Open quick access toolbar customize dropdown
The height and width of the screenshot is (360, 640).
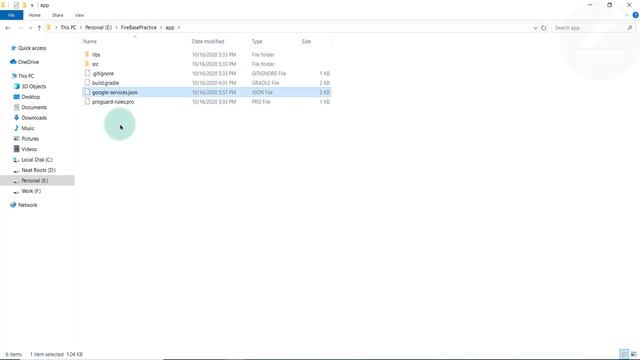coord(32,5)
